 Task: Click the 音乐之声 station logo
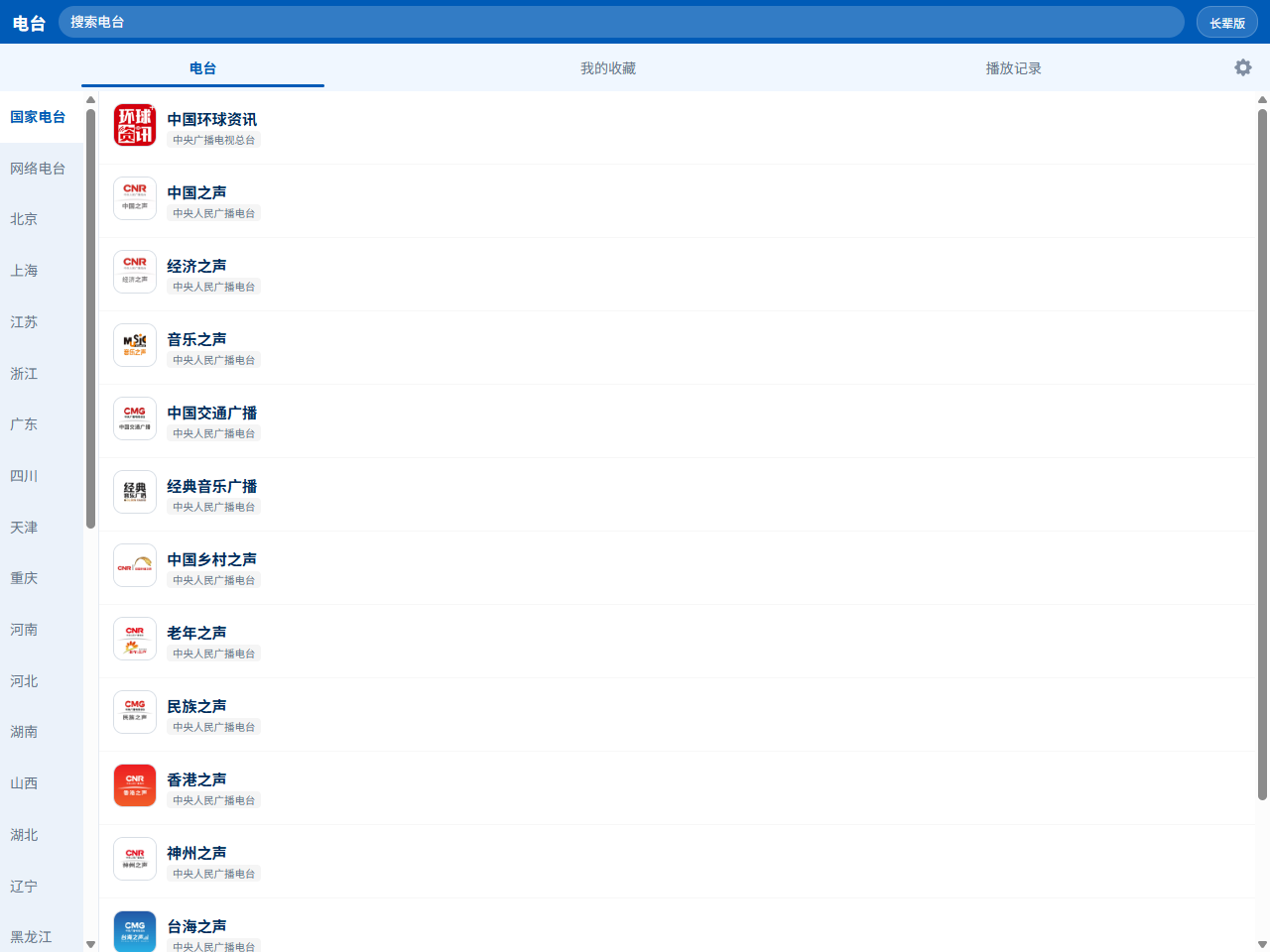coord(135,345)
